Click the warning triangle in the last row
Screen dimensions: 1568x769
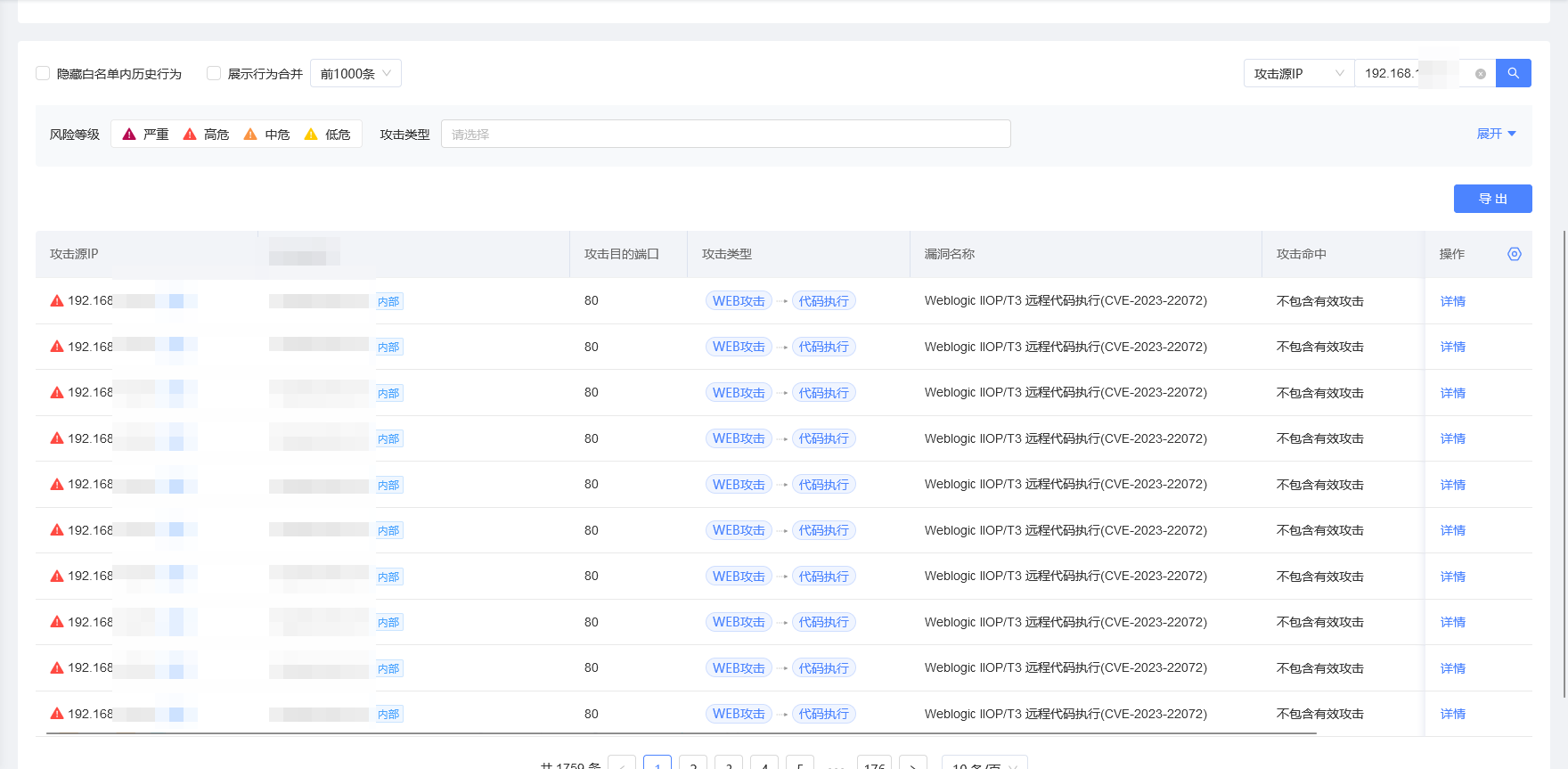click(57, 714)
